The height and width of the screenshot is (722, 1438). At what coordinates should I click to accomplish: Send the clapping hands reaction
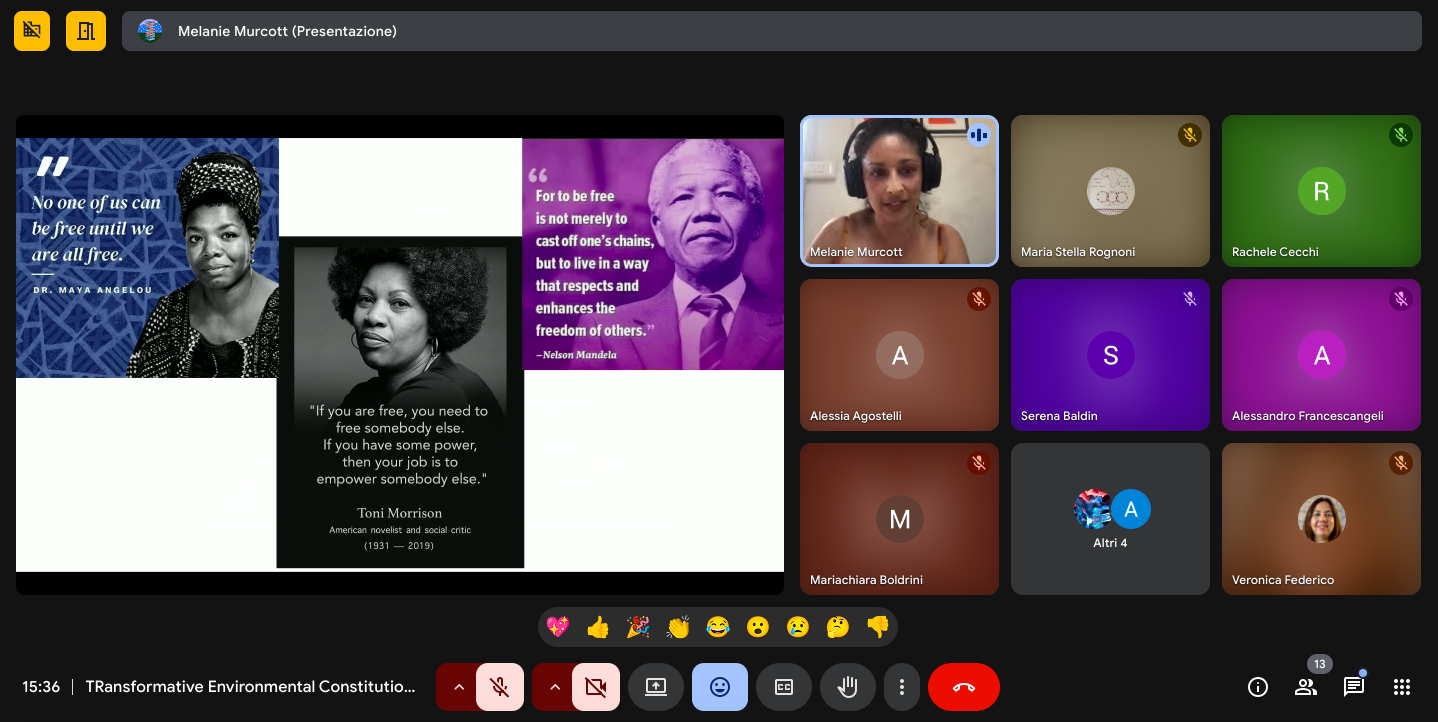click(678, 627)
